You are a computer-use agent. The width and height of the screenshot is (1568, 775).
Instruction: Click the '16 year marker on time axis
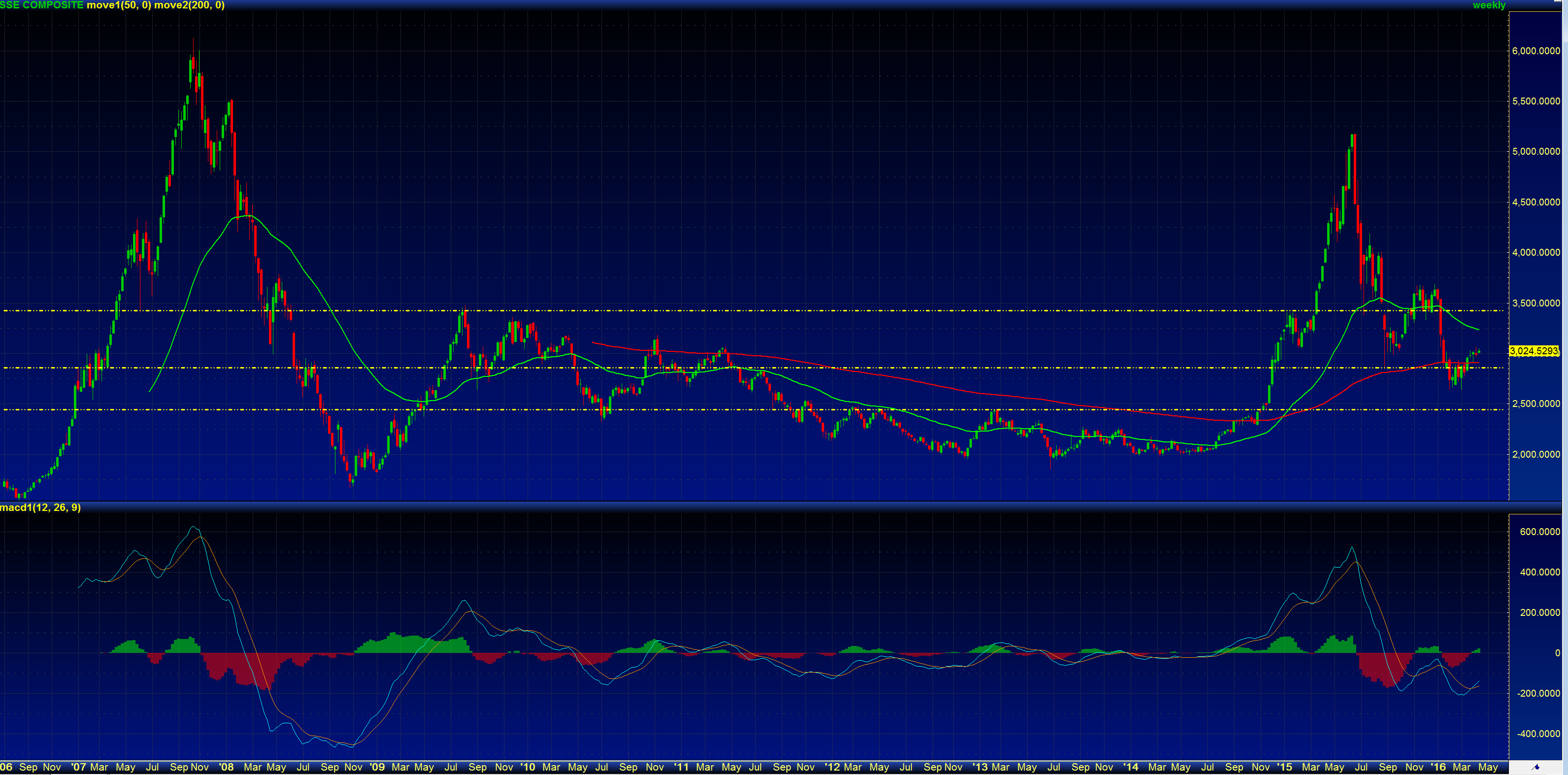point(1438,767)
